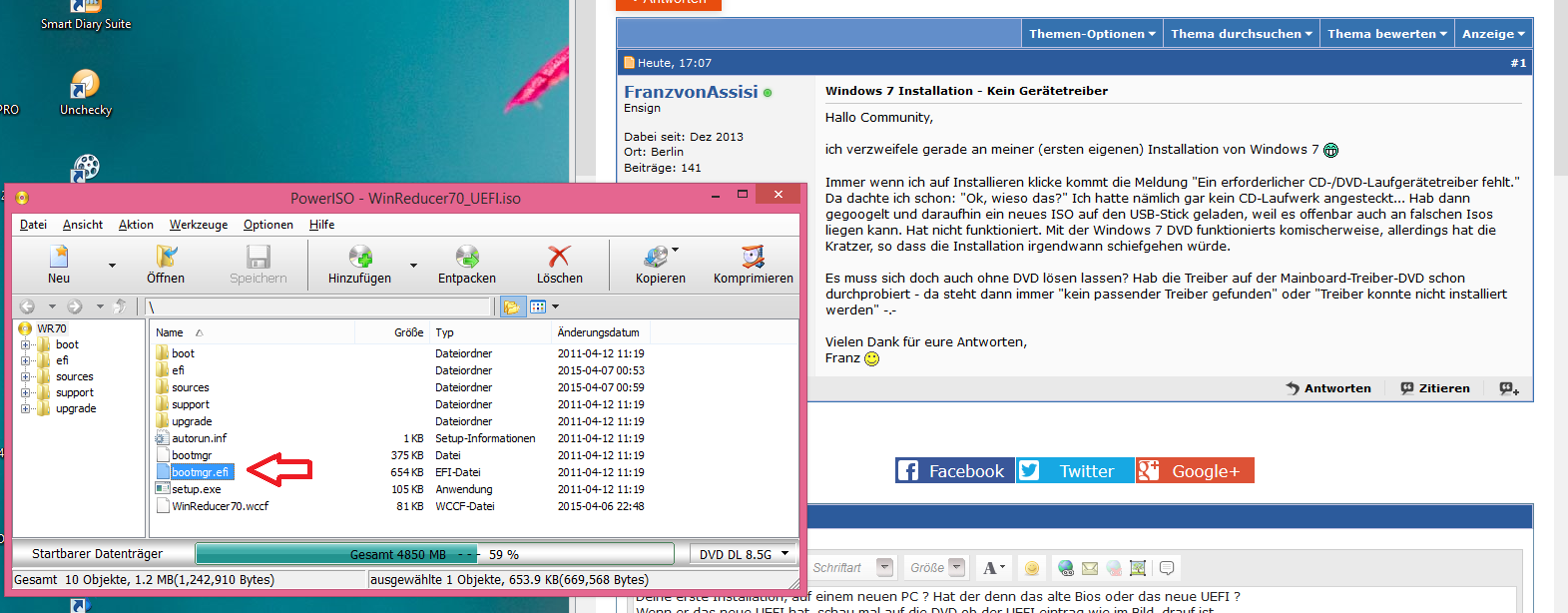Open the Optionen menu
Screen dimensions: 1568x613
(268, 225)
